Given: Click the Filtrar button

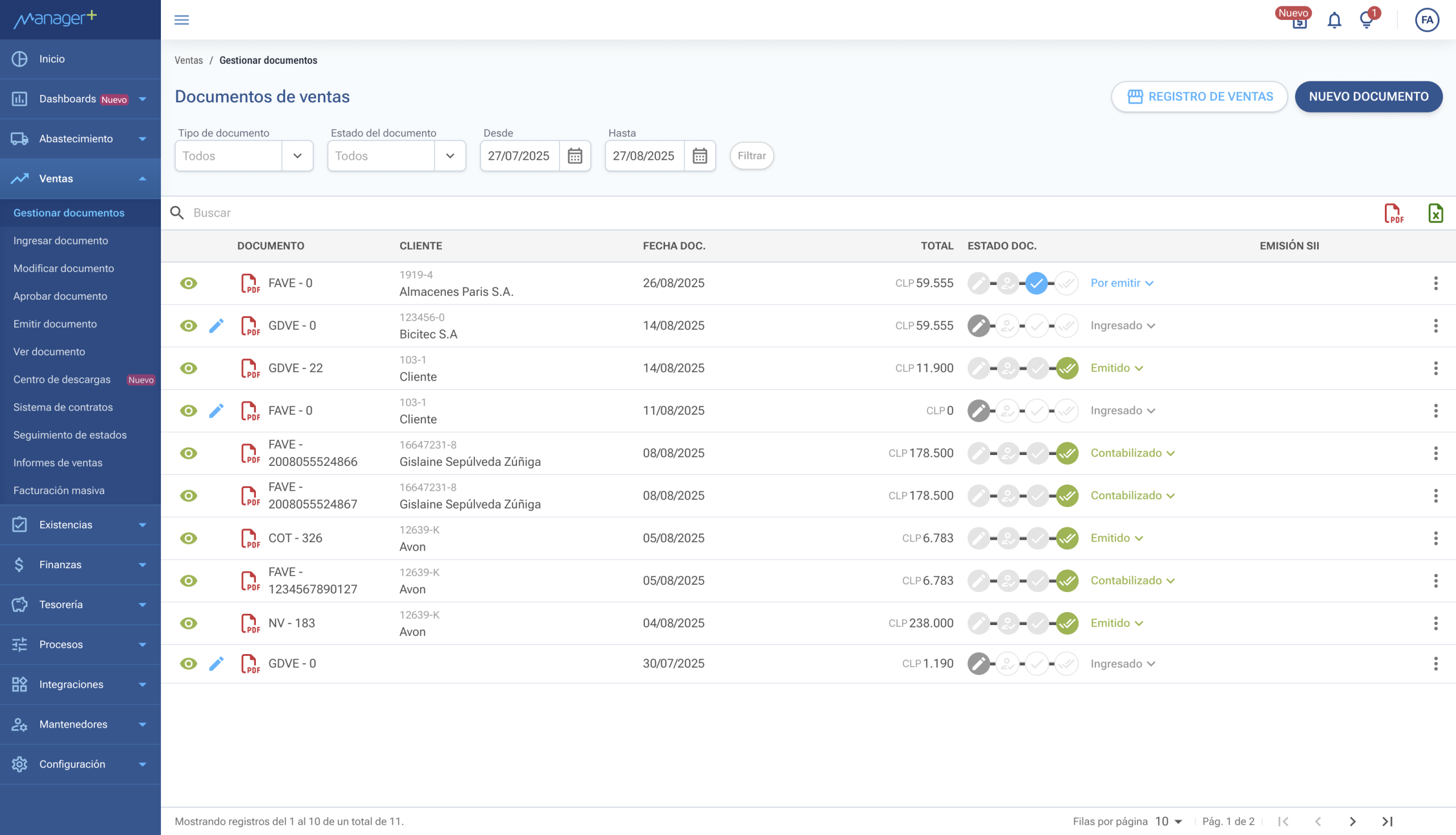Looking at the screenshot, I should click(x=751, y=156).
